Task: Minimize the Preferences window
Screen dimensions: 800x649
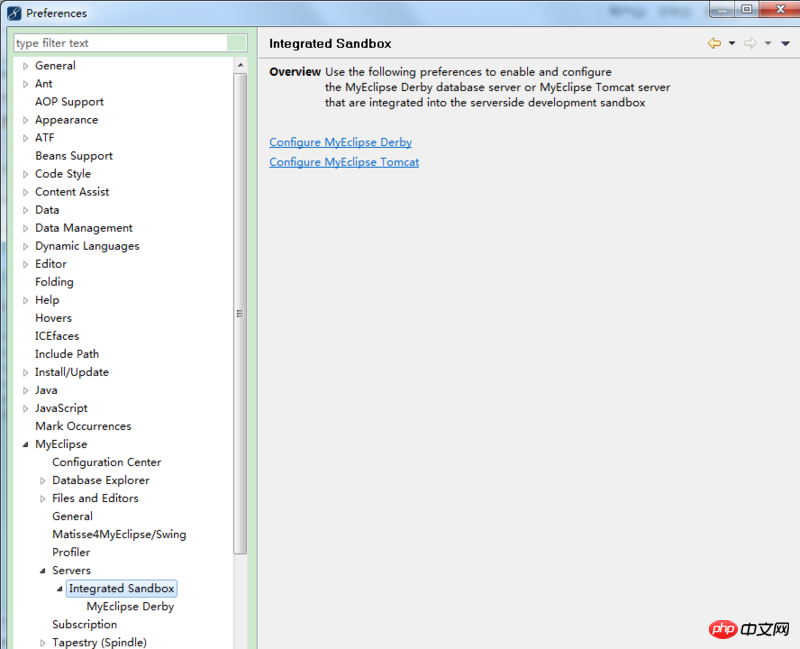Action: click(722, 10)
